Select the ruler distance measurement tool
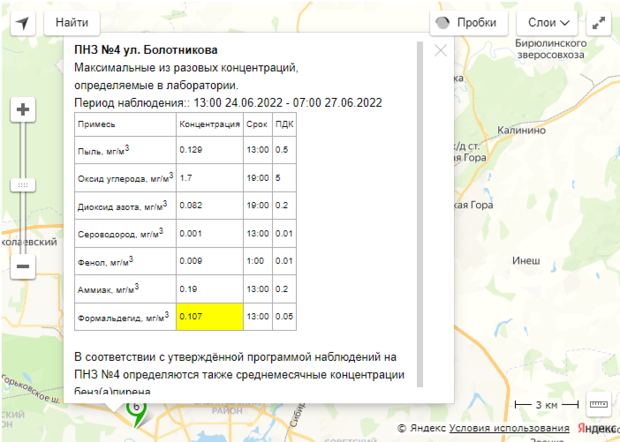The width and height of the screenshot is (620, 442). click(x=598, y=405)
